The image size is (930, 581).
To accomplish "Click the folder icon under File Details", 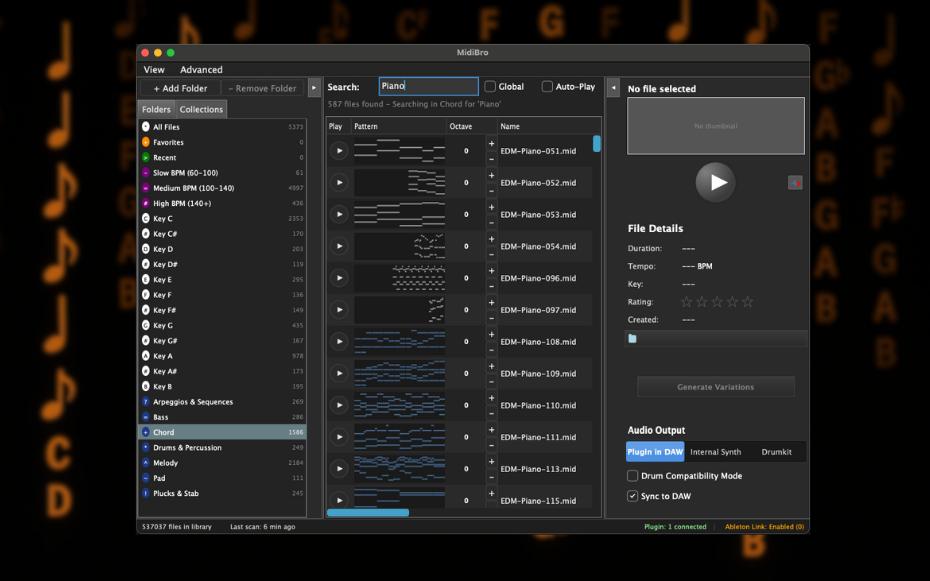I will (x=632, y=339).
